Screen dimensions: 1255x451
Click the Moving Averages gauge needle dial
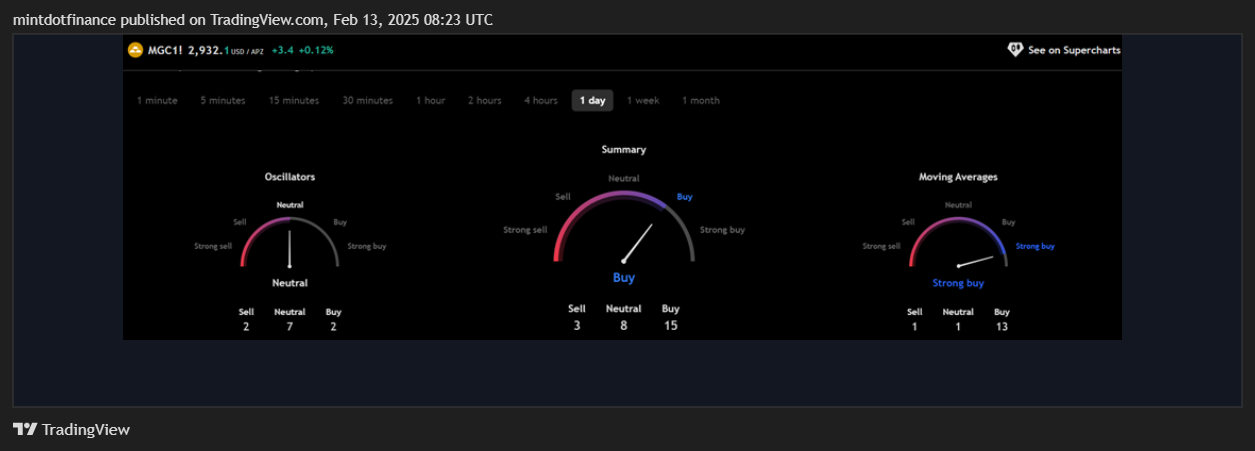[958, 243]
